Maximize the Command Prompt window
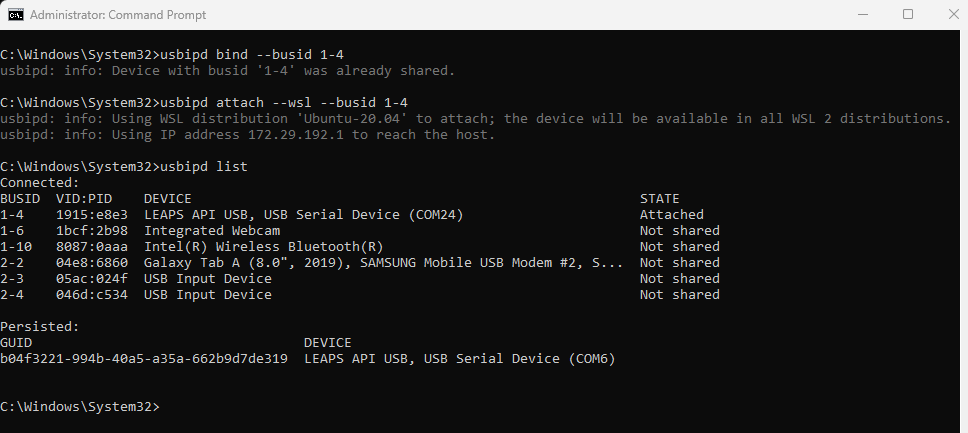 click(x=908, y=14)
